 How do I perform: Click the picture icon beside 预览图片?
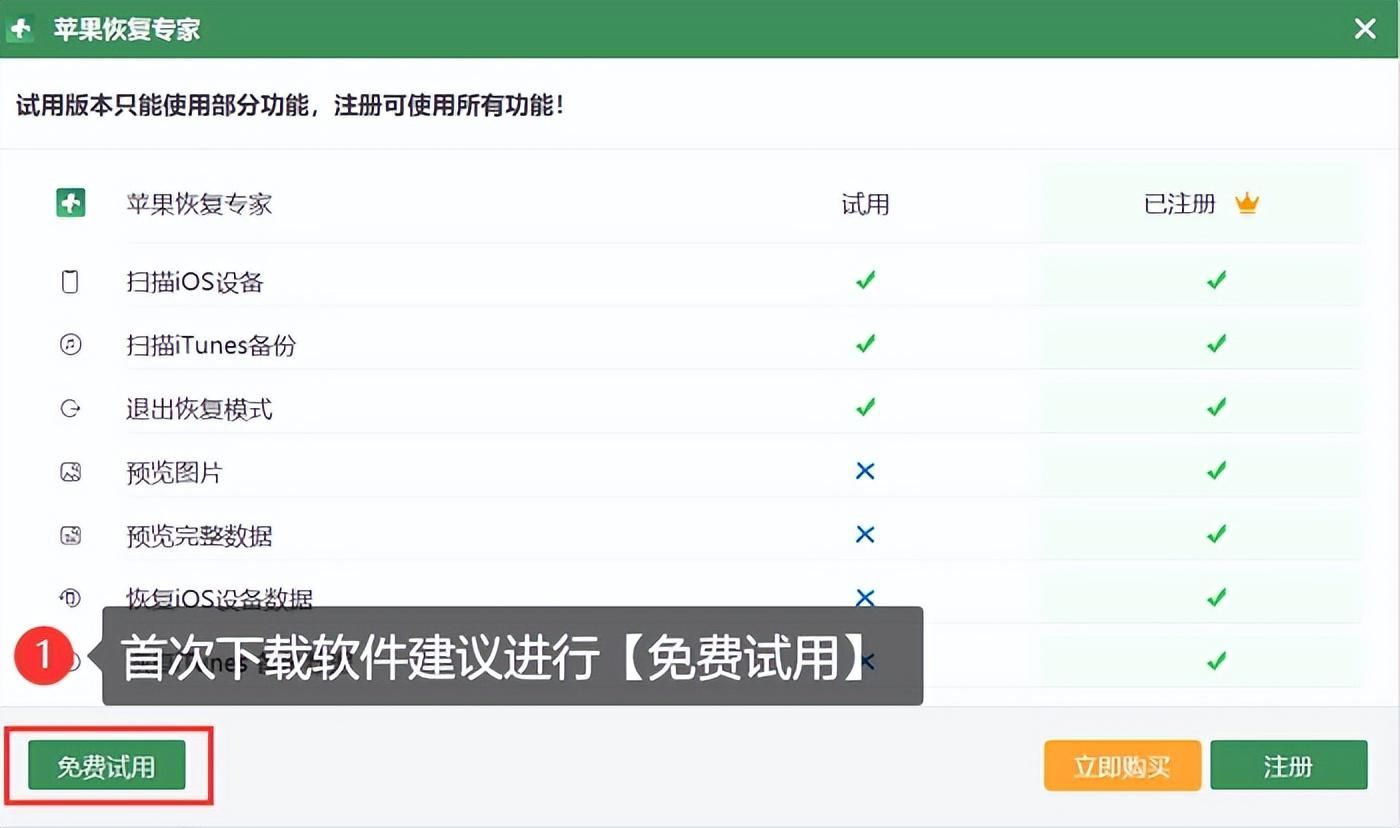[70, 472]
